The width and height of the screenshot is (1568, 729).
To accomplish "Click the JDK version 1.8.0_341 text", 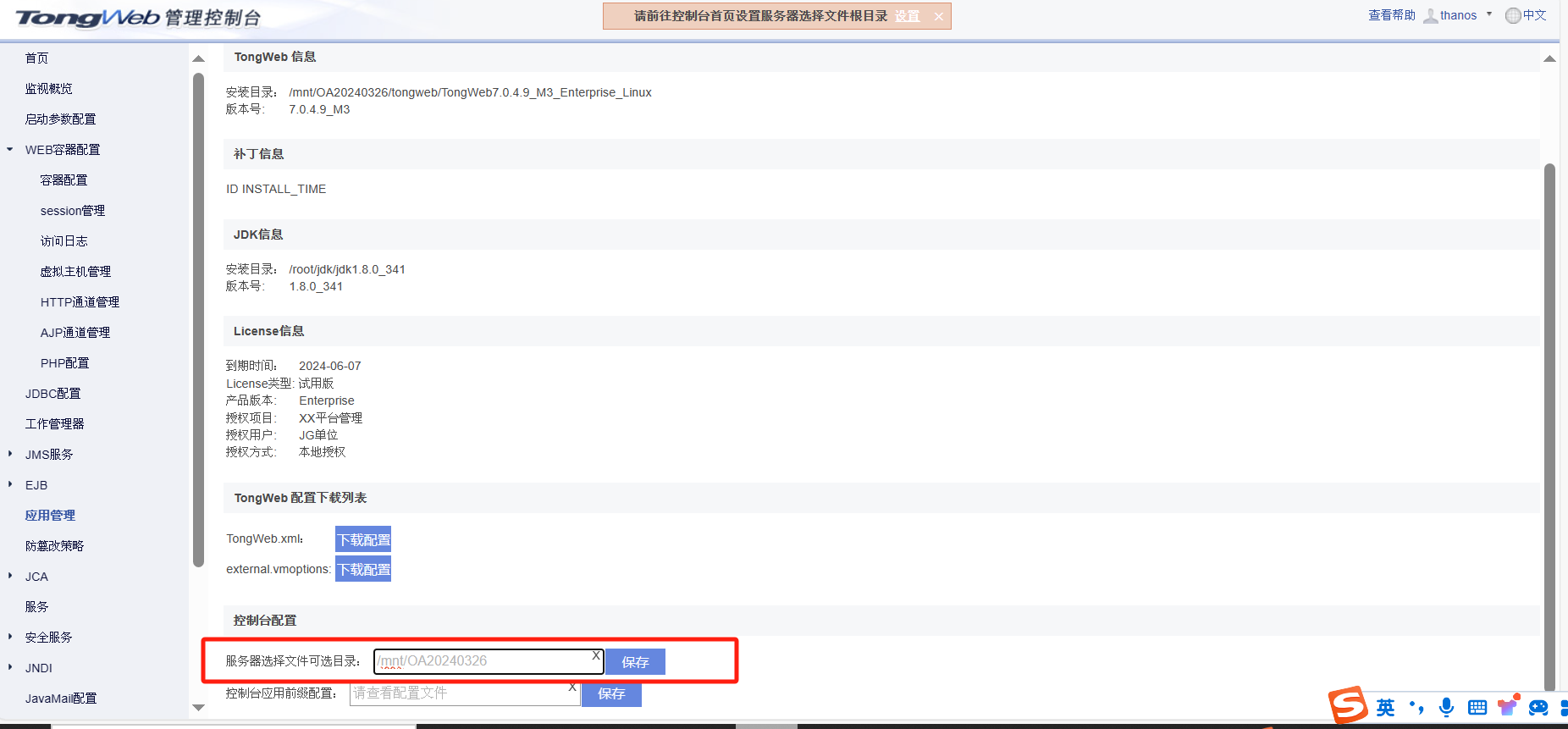I will pos(316,286).
